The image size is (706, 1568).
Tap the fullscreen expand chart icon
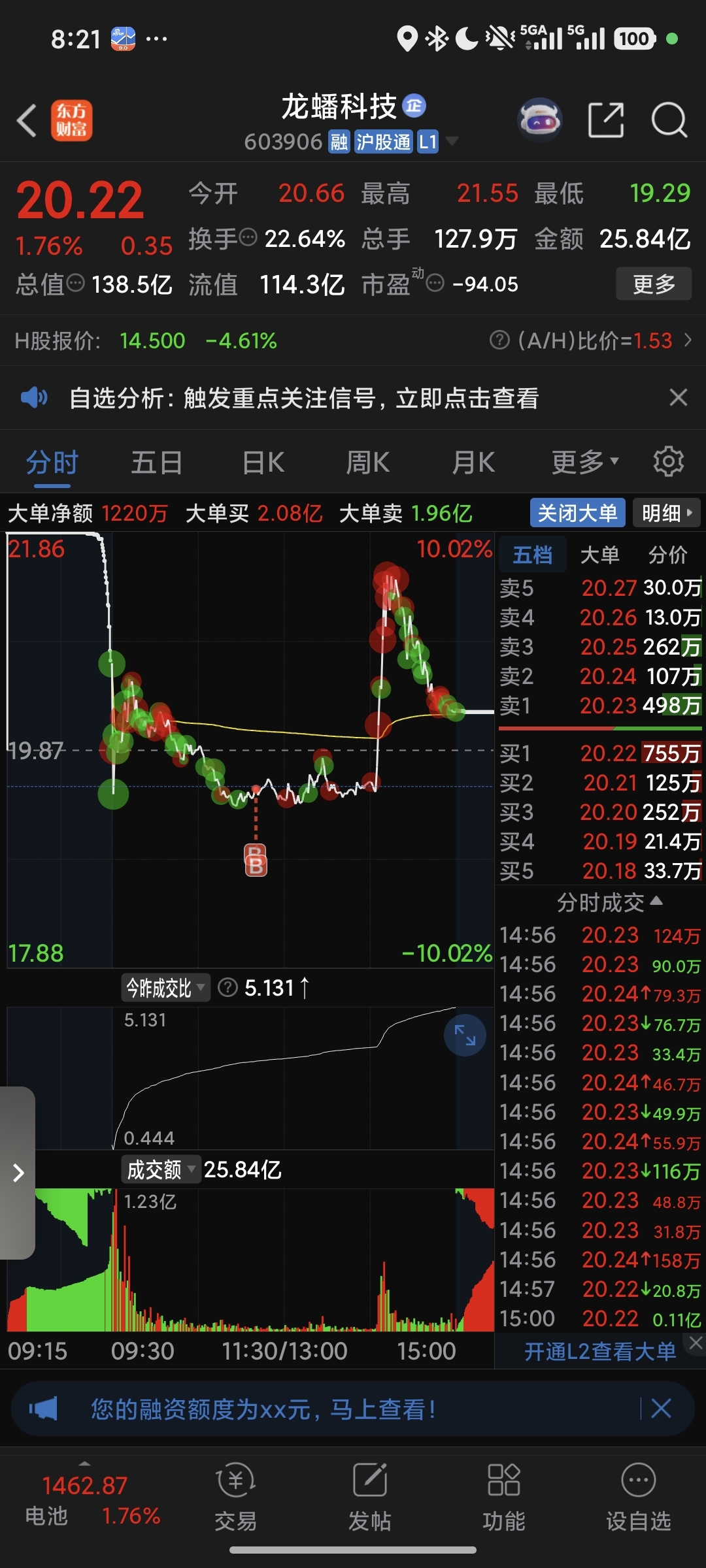[x=465, y=1035]
